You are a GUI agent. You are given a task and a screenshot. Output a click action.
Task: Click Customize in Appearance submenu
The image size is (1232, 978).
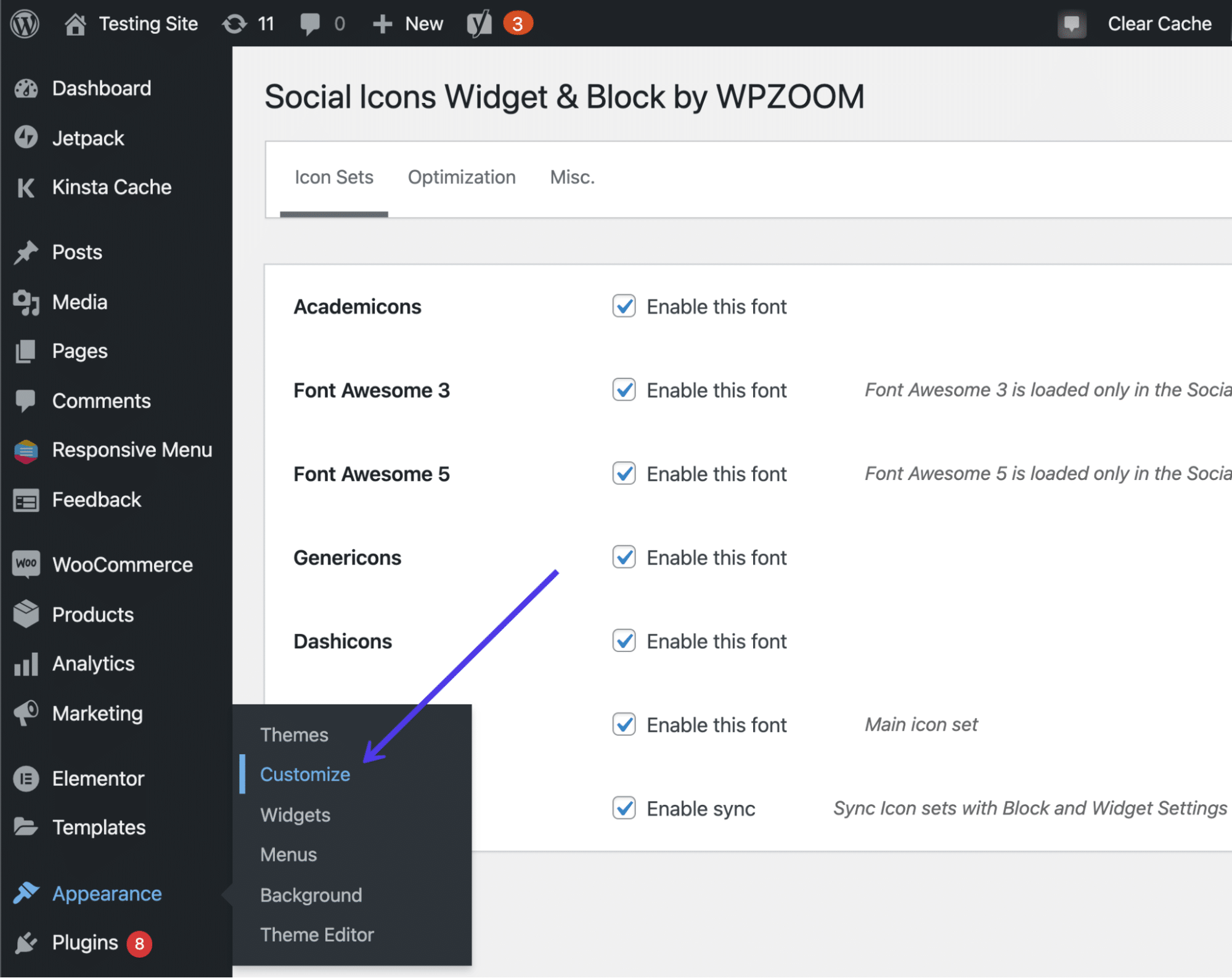[304, 774]
